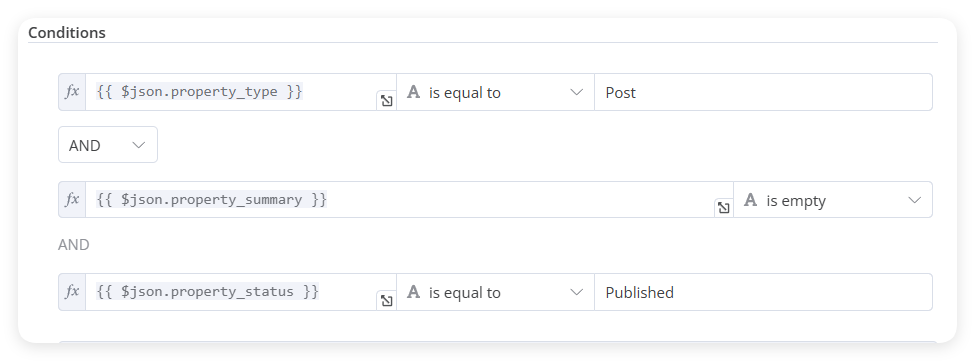Click the Conditions section header
Image resolution: width=975 pixels, height=361 pixels.
[67, 32]
